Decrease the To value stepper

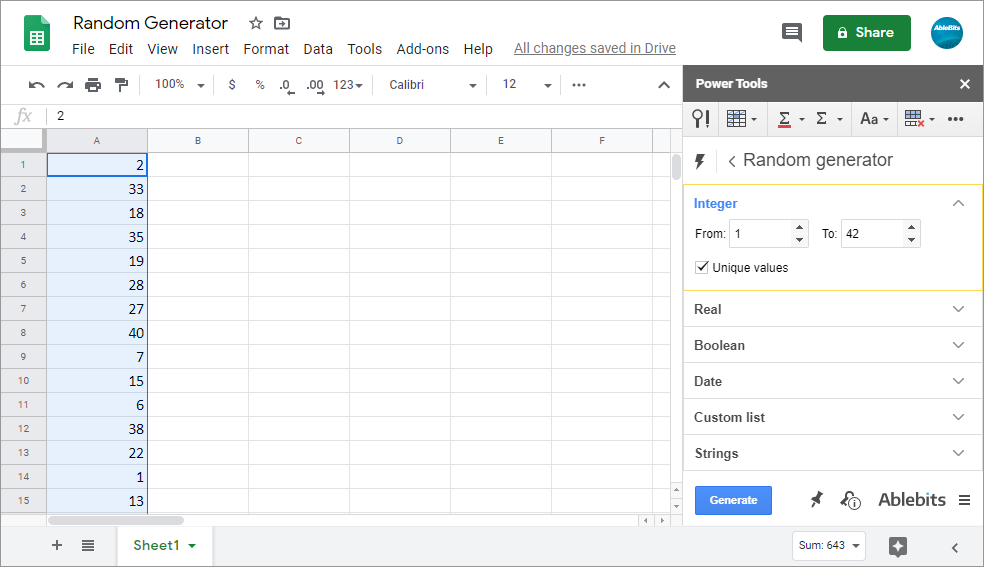pos(911,240)
